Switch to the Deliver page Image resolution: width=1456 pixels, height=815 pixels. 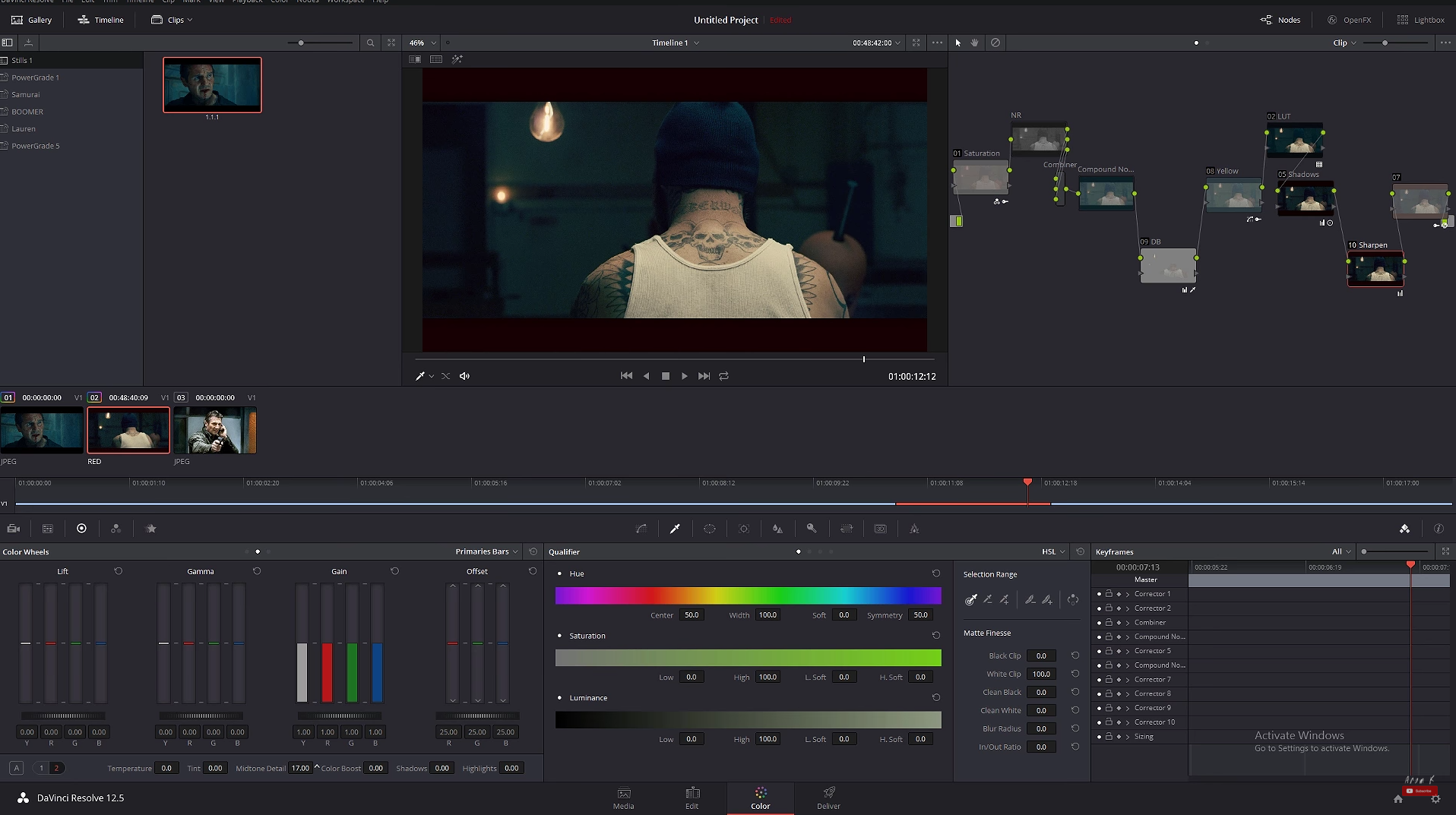coord(828,798)
